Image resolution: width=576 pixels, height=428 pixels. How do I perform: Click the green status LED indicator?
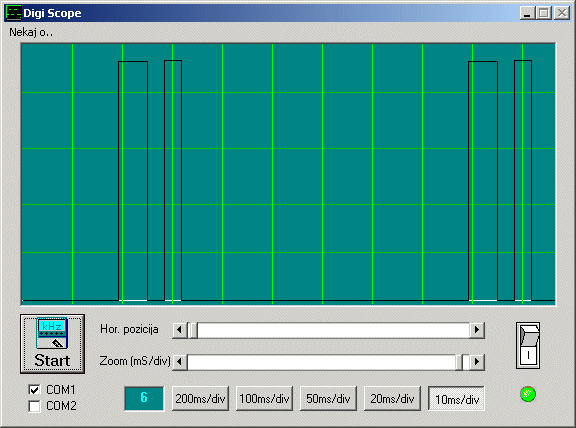coord(528,394)
